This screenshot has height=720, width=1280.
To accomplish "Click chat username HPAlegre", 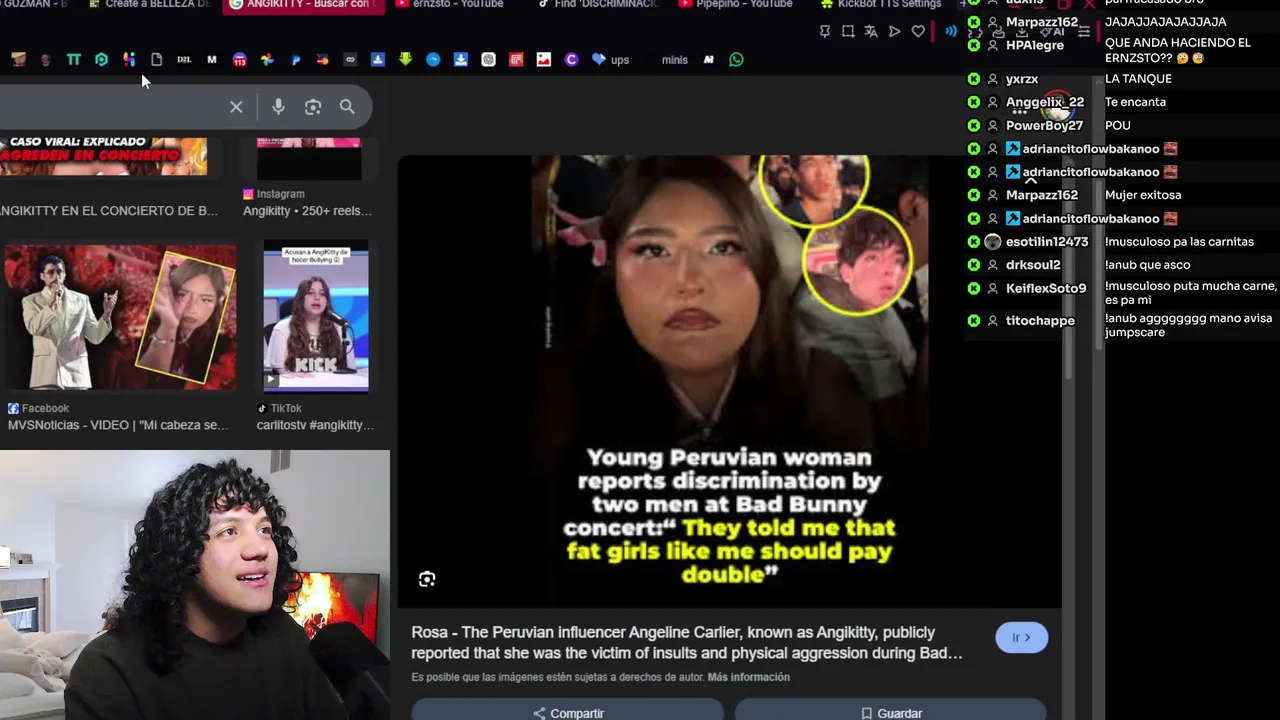I will (1035, 45).
